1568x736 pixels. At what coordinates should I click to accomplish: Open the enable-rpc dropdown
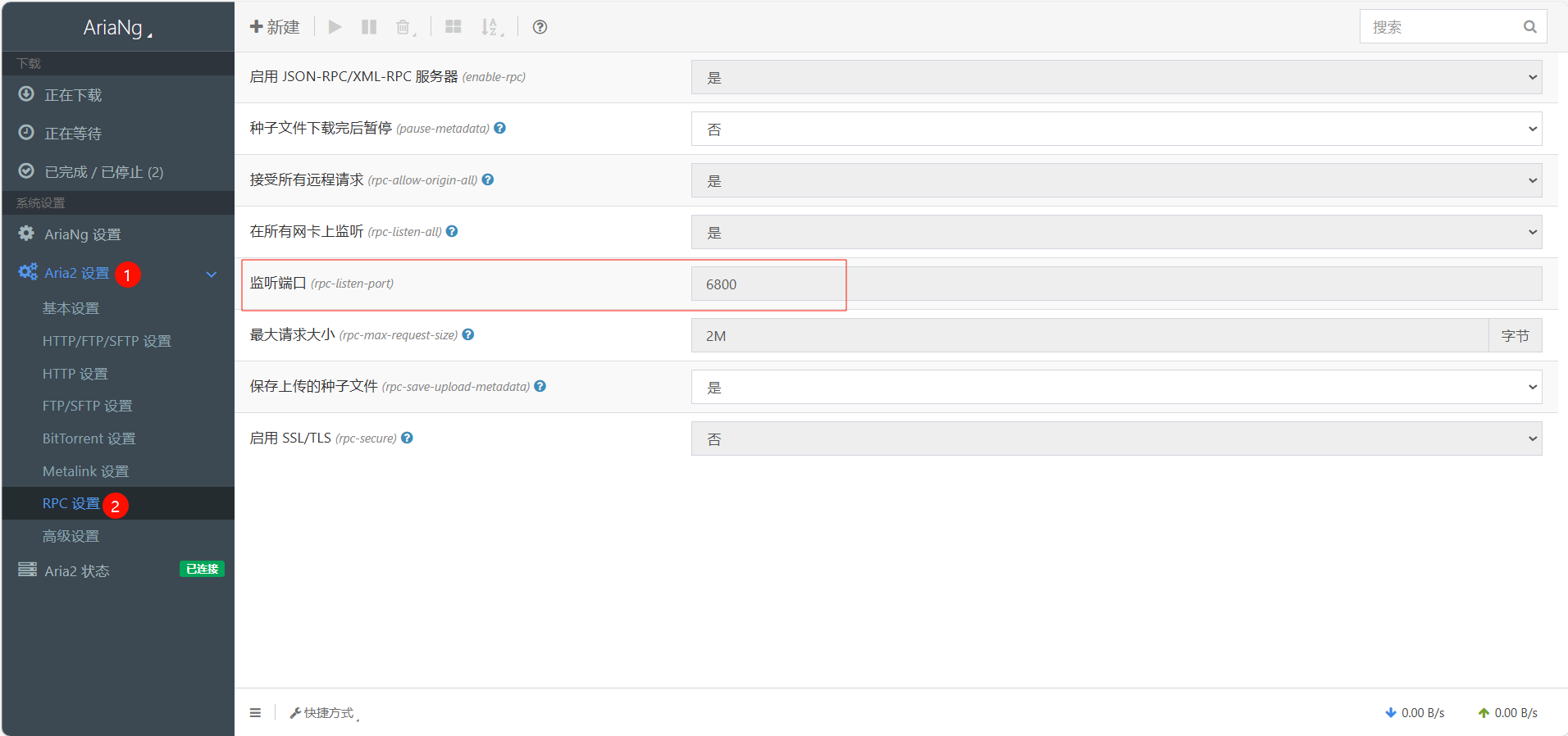[1115, 77]
